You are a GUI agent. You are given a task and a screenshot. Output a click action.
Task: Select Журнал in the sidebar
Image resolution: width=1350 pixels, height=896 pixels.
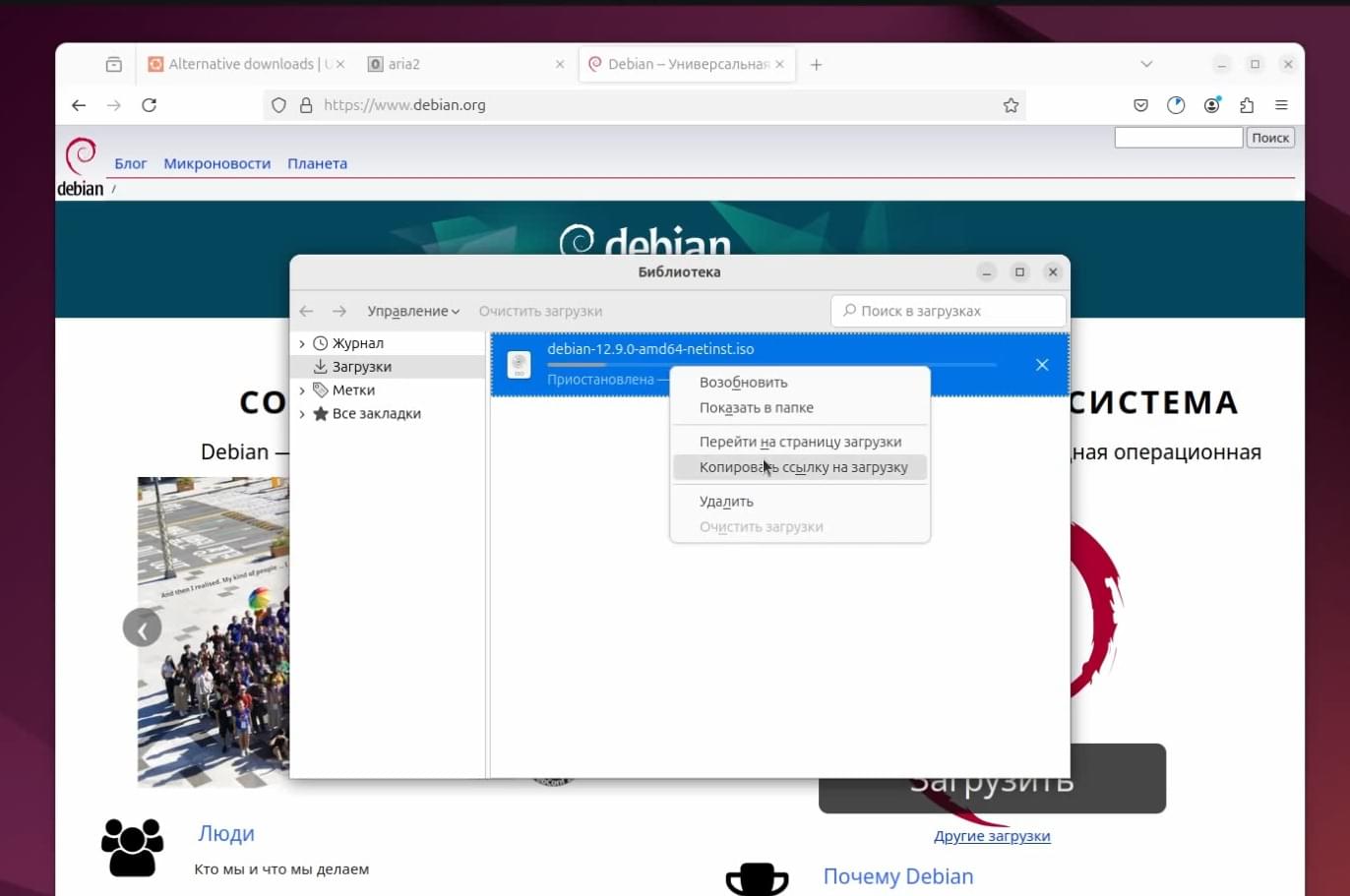click(x=357, y=343)
